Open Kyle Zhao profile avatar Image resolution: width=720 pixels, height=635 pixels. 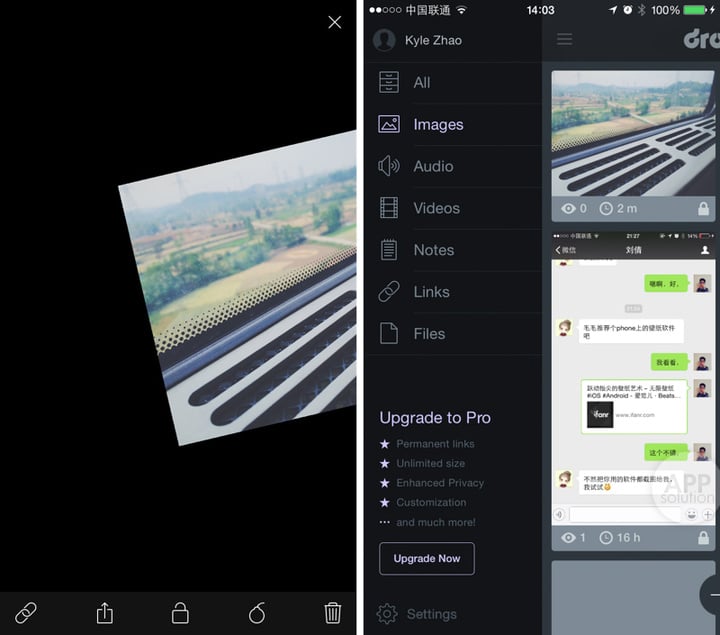[x=384, y=40]
